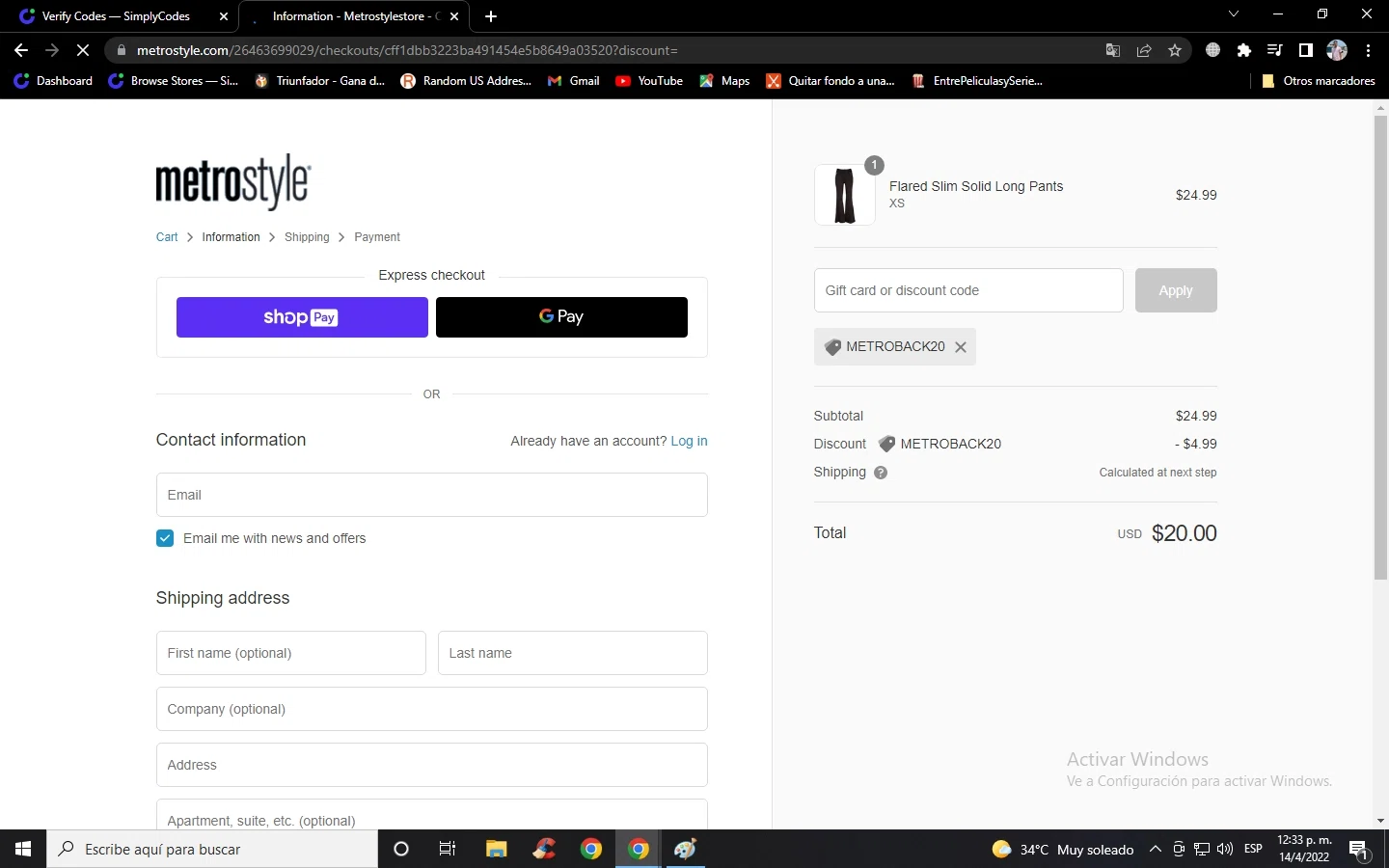Click the address bar URL
The image size is (1389, 868).
click(x=407, y=50)
